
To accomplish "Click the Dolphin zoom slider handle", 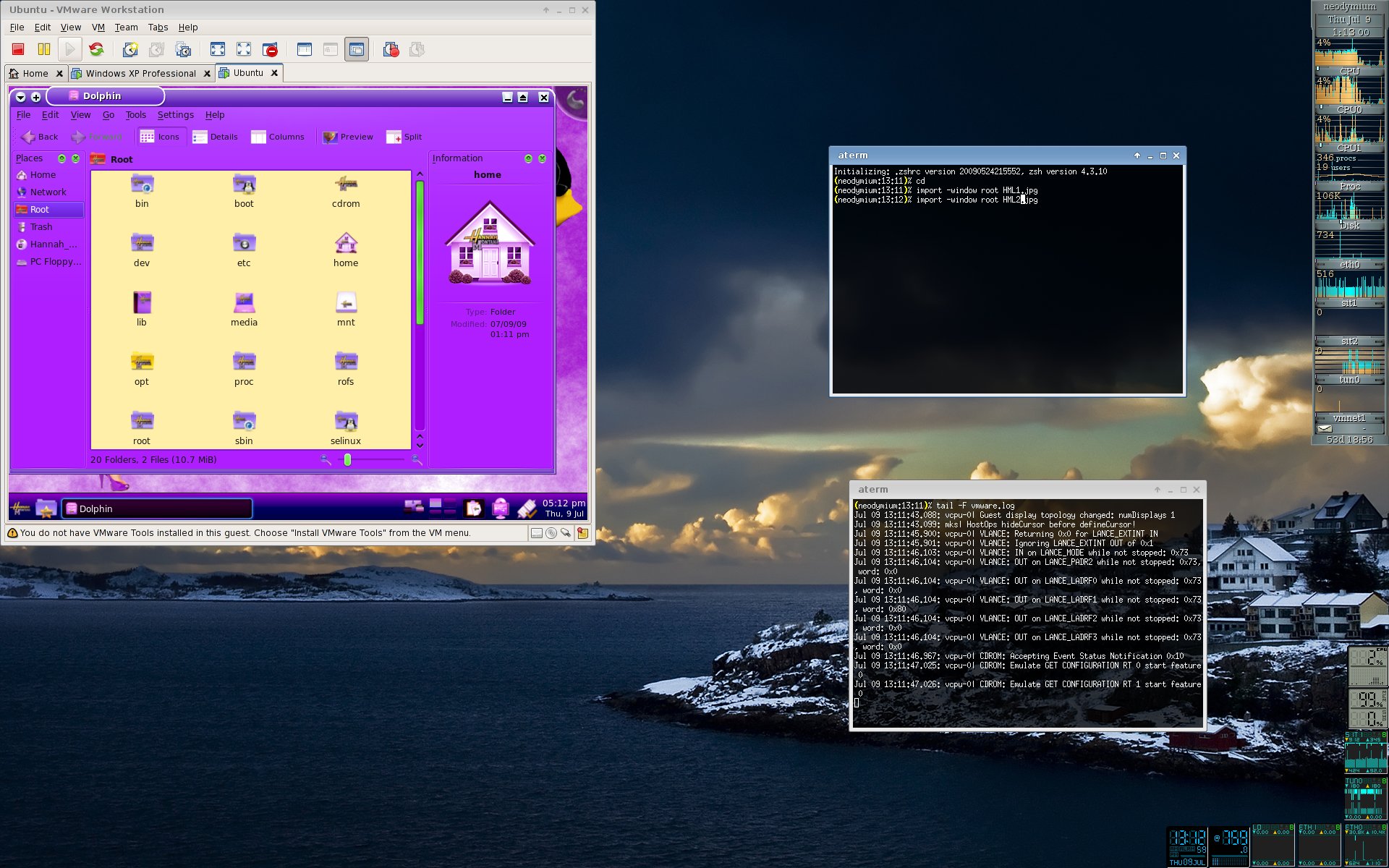I will coord(347,460).
